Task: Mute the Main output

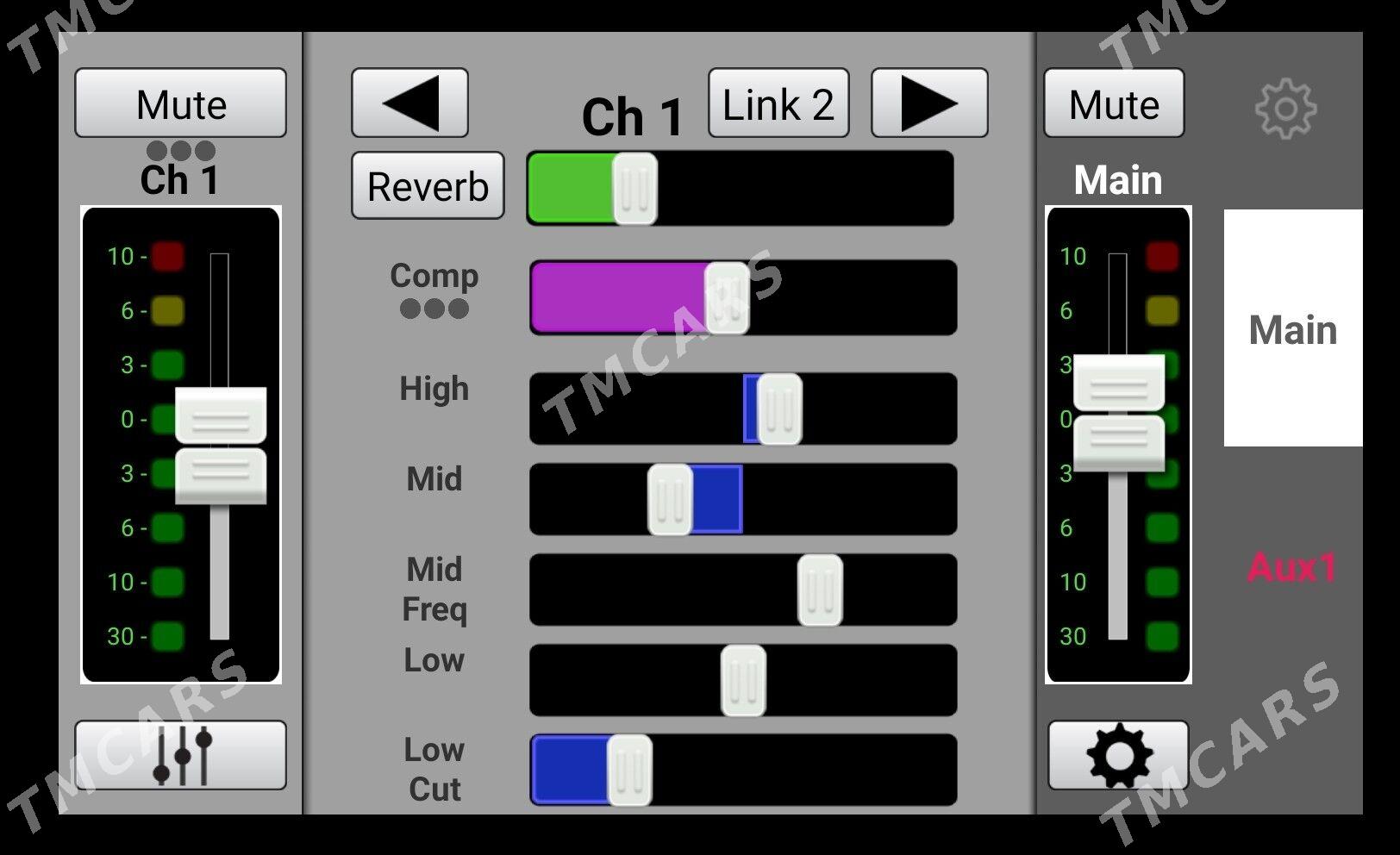Action: 1114,103
